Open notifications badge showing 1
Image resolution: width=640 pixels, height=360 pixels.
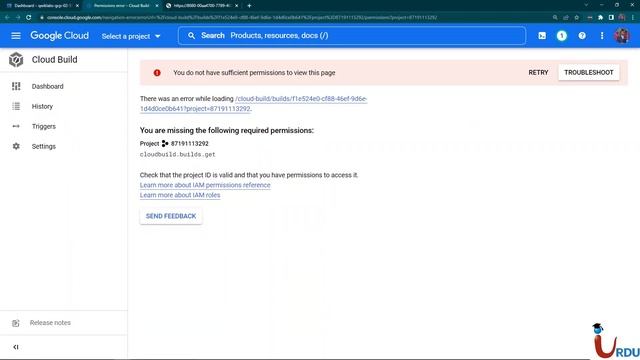(562, 36)
